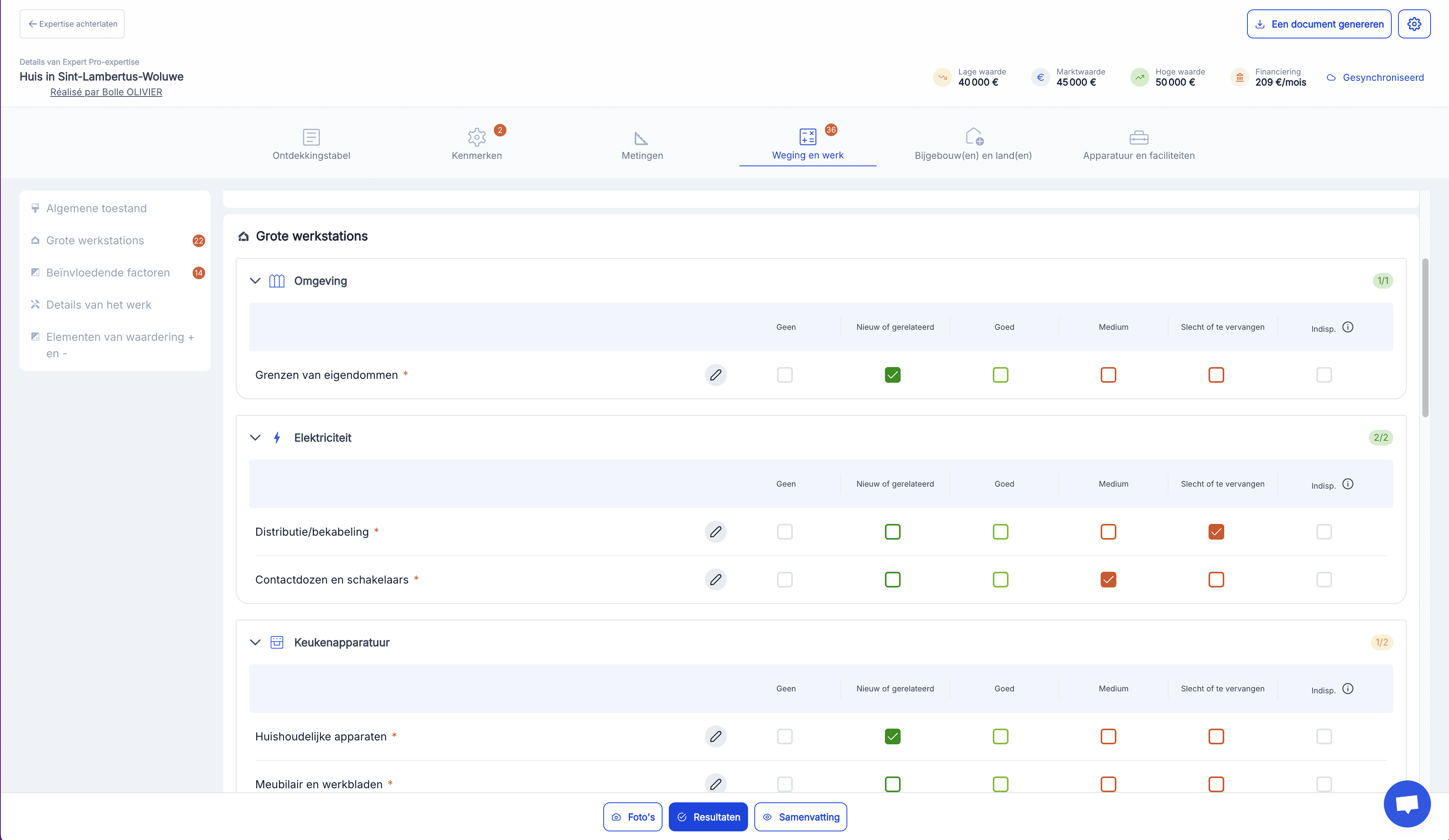
Task: Click the Elektriciteit lightning bolt icon
Action: pos(277,438)
